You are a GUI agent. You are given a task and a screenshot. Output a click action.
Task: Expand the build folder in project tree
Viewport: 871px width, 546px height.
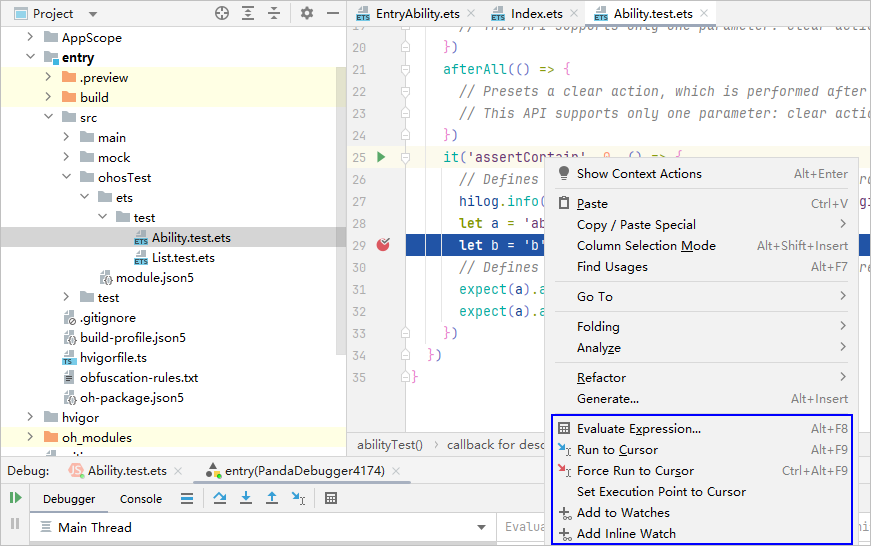point(47,98)
